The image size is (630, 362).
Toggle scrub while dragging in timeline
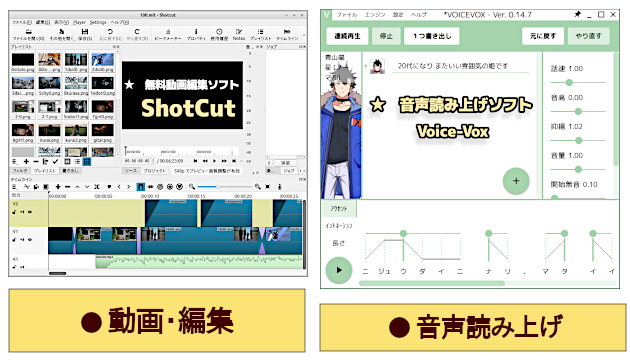click(151, 187)
